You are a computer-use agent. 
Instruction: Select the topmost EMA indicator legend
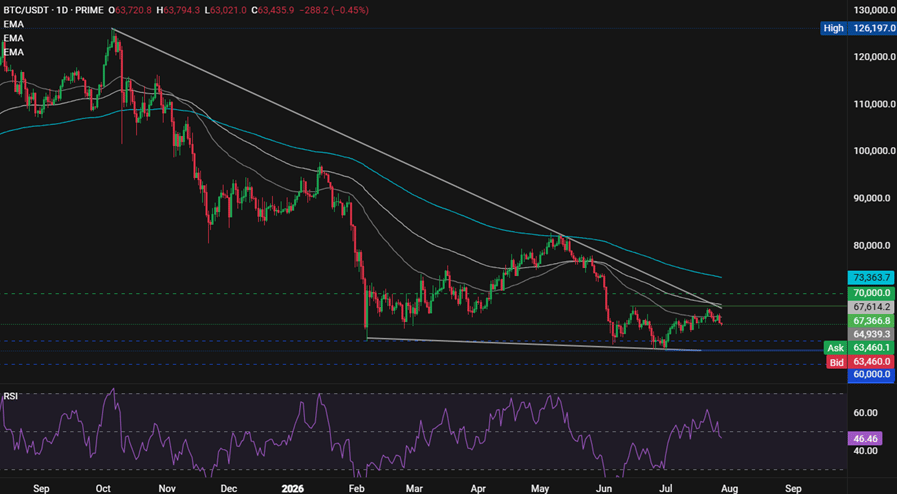tap(13, 24)
